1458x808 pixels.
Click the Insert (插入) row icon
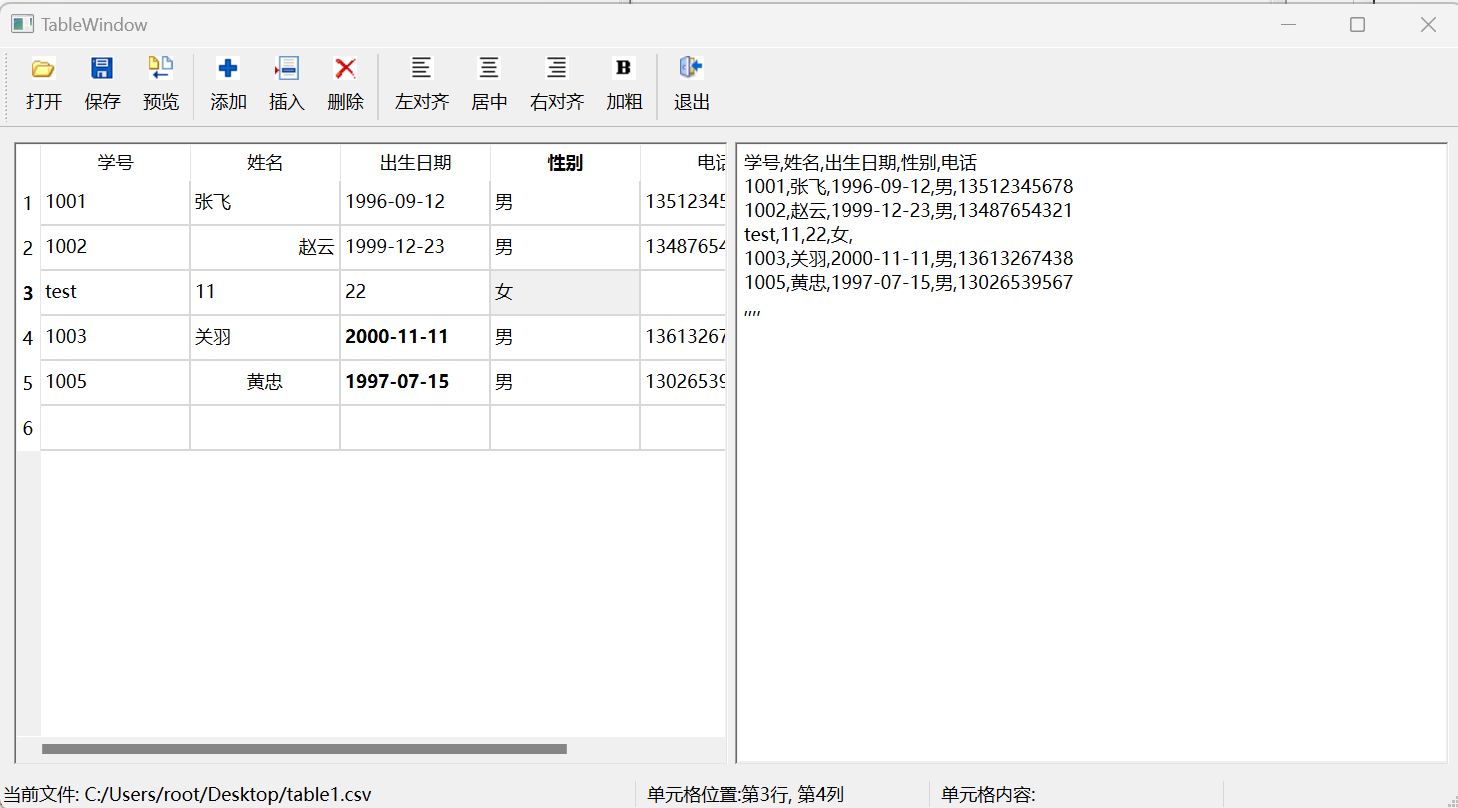pyautogui.click(x=287, y=69)
